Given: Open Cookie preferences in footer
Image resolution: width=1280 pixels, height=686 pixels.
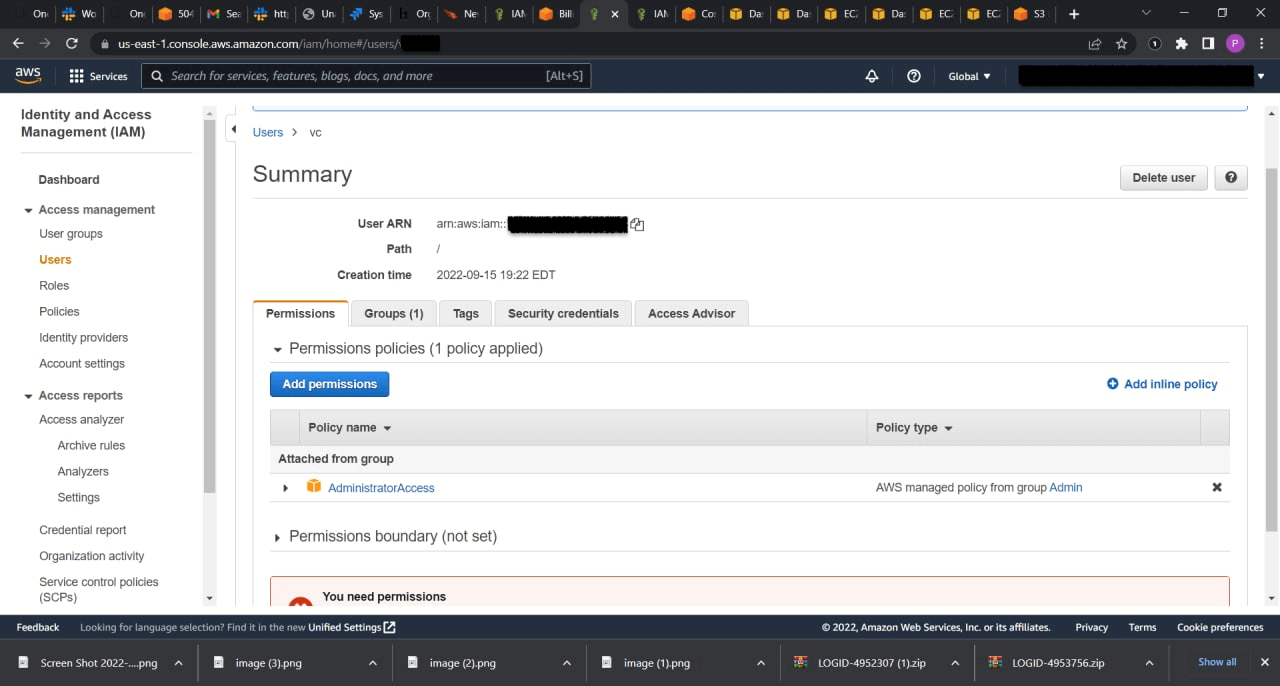Looking at the screenshot, I should [1220, 627].
